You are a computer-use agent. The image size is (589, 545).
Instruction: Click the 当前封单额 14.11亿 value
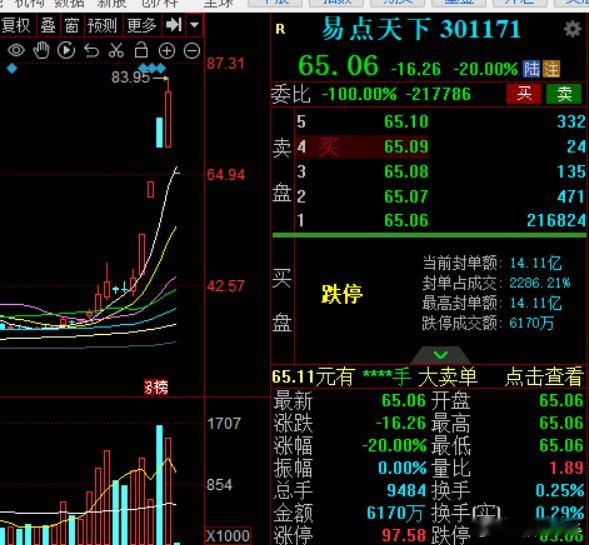pyautogui.click(x=536, y=263)
